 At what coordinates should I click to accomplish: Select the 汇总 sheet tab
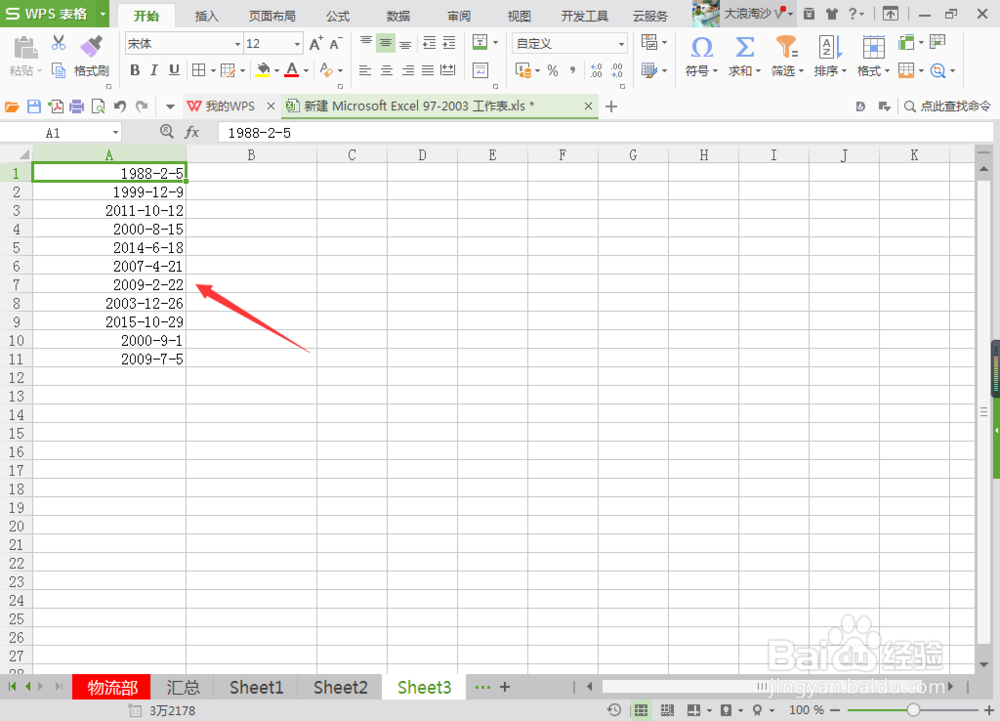pos(183,687)
